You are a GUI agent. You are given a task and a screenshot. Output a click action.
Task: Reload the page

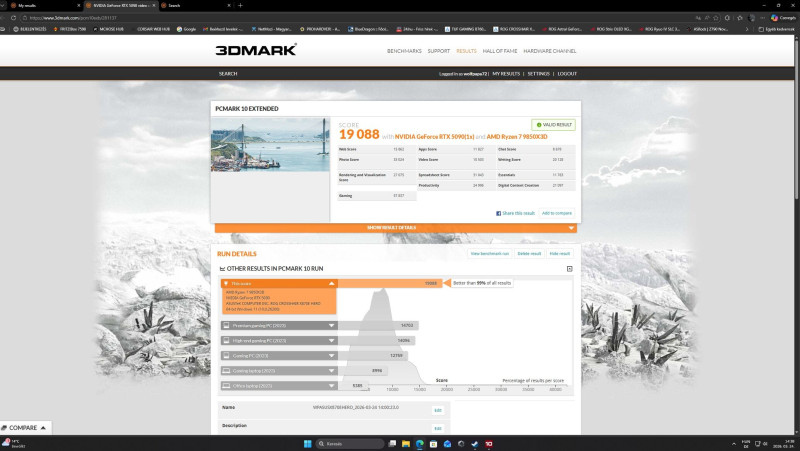pyautogui.click(x=13, y=18)
